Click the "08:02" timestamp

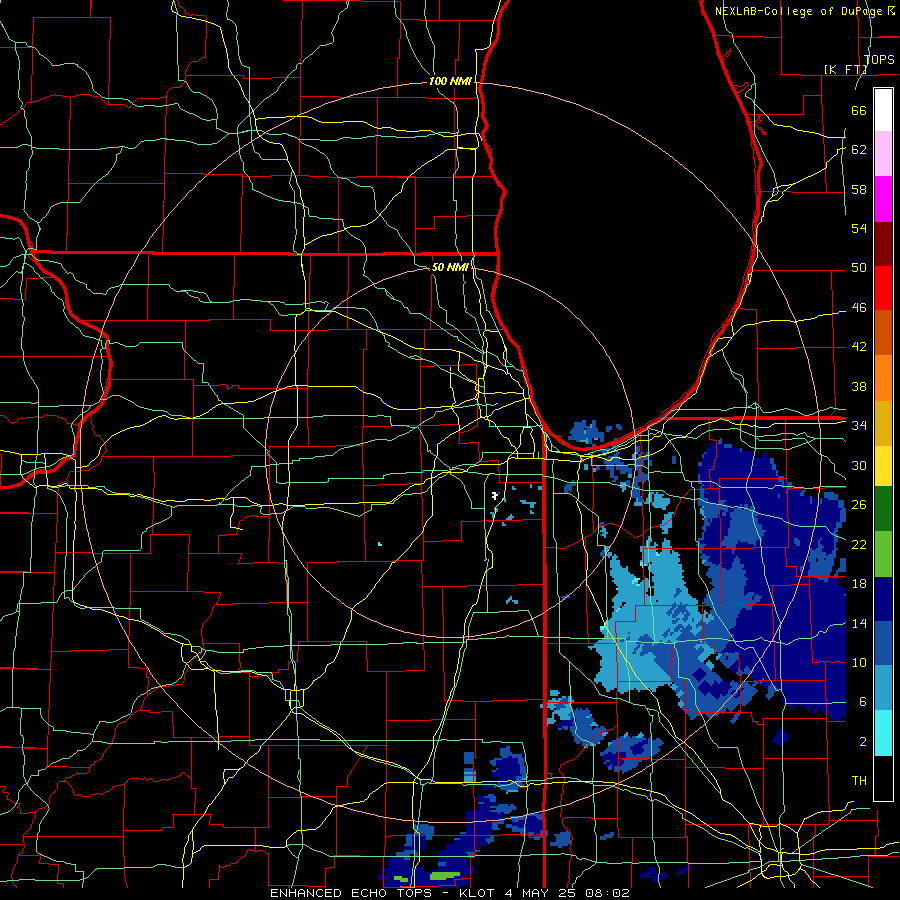pos(607,893)
